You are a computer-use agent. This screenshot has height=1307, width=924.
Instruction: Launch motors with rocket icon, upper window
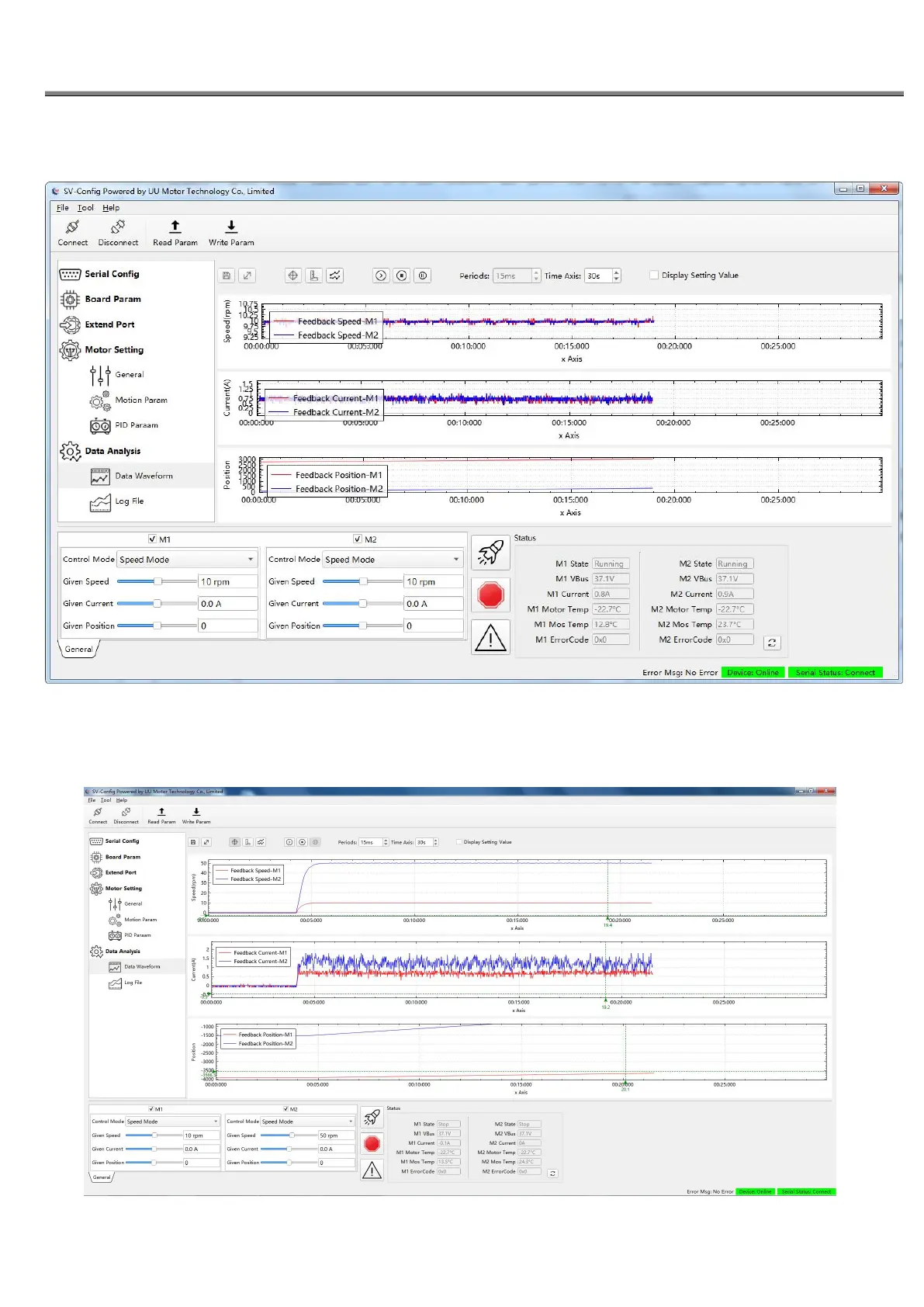tap(490, 553)
